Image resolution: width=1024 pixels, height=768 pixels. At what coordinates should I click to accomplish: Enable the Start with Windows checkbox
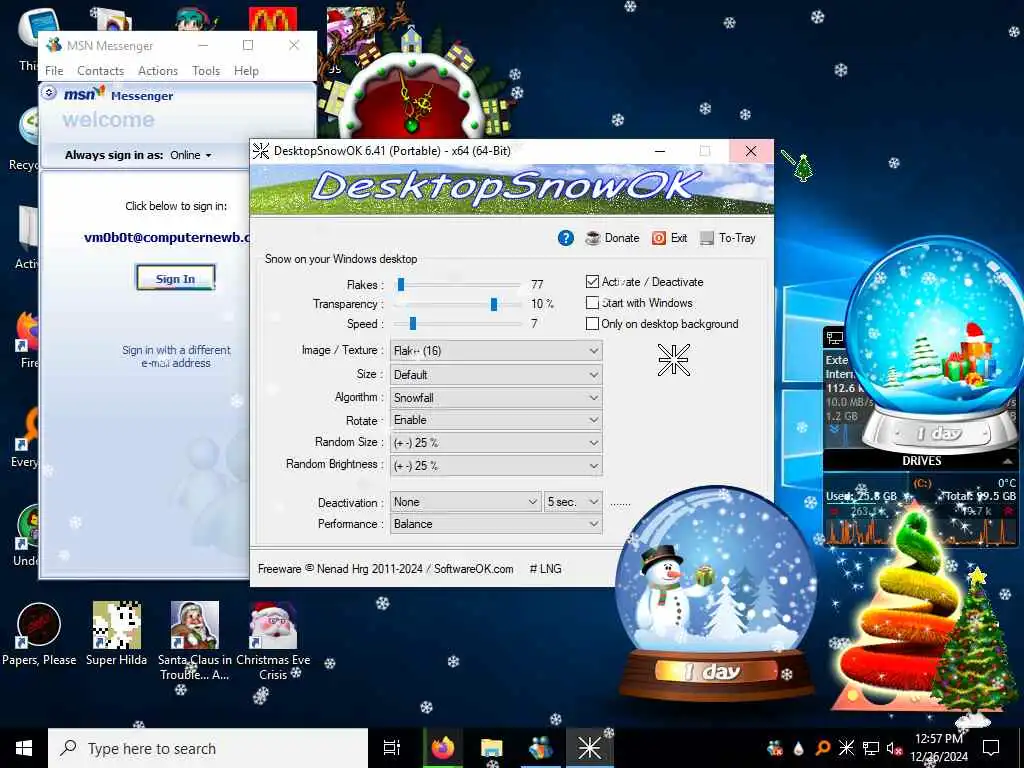[592, 303]
